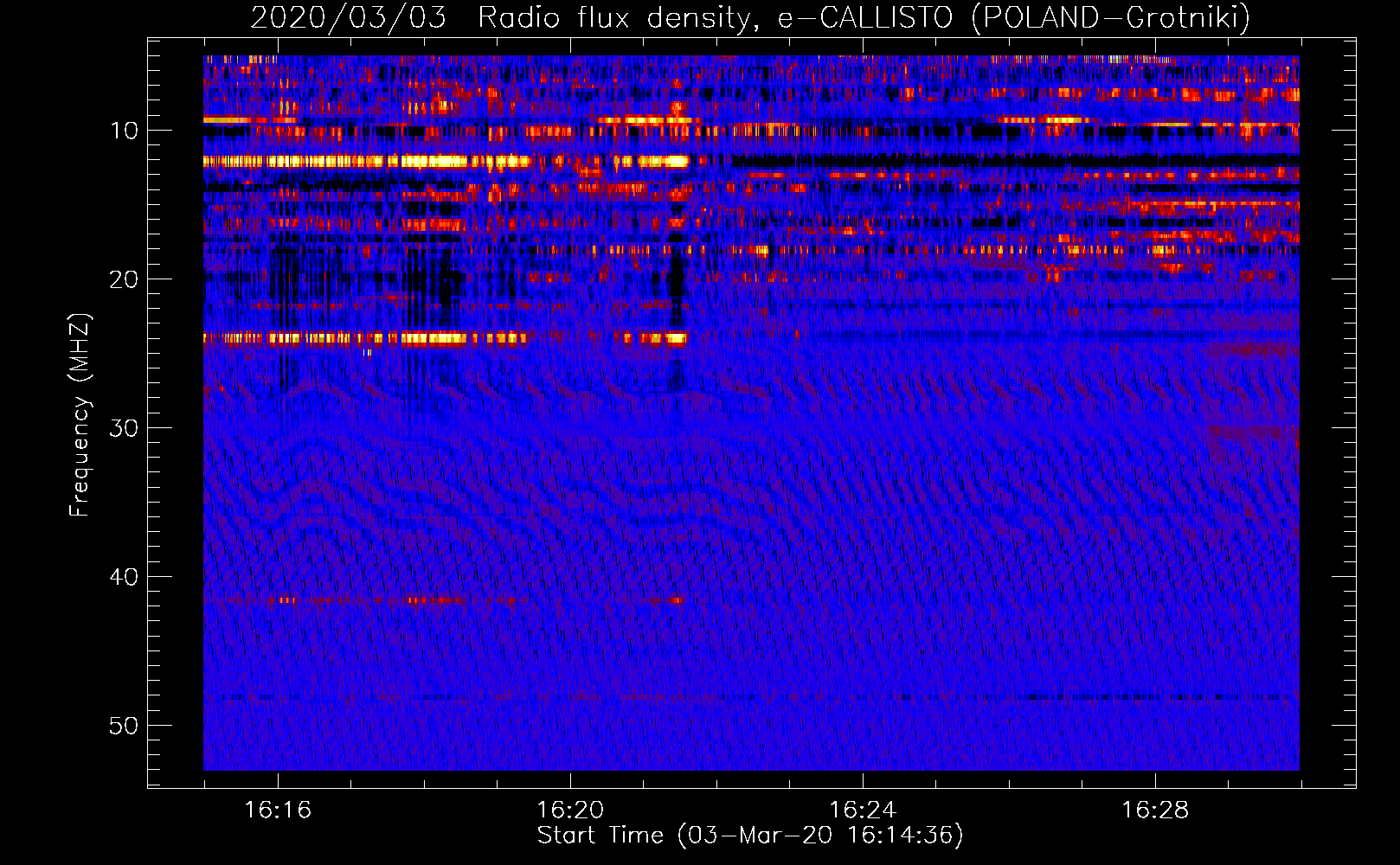Select the 16:24 time axis label
This screenshot has width=1400, height=865.
point(863,811)
